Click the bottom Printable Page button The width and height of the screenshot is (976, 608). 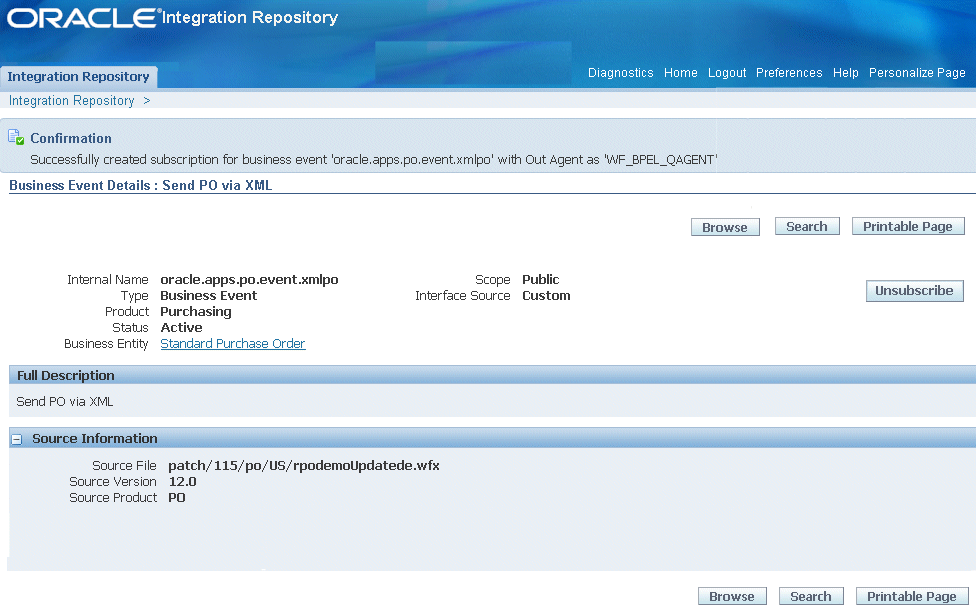[912, 596]
